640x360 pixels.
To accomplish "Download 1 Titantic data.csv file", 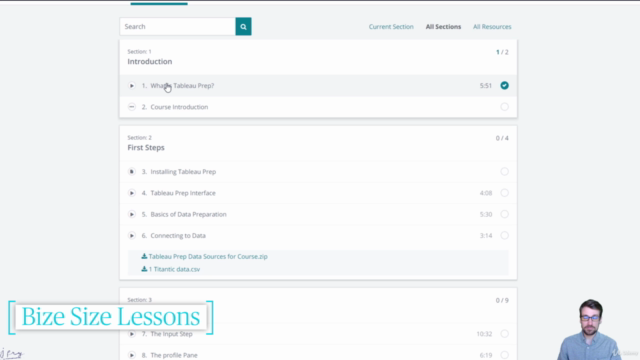I will pyautogui.click(x=174, y=269).
